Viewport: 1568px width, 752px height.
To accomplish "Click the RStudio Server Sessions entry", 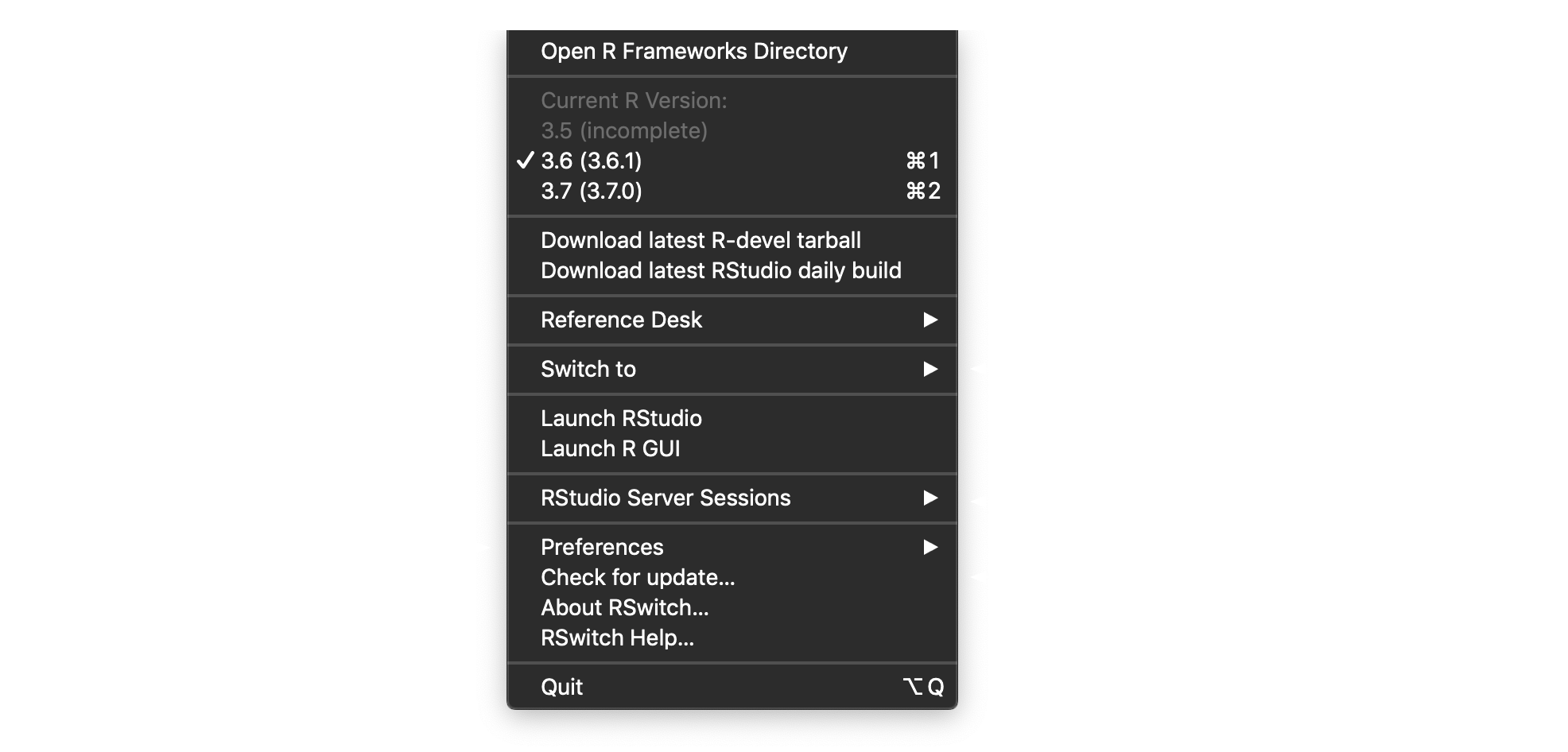I will pos(666,498).
